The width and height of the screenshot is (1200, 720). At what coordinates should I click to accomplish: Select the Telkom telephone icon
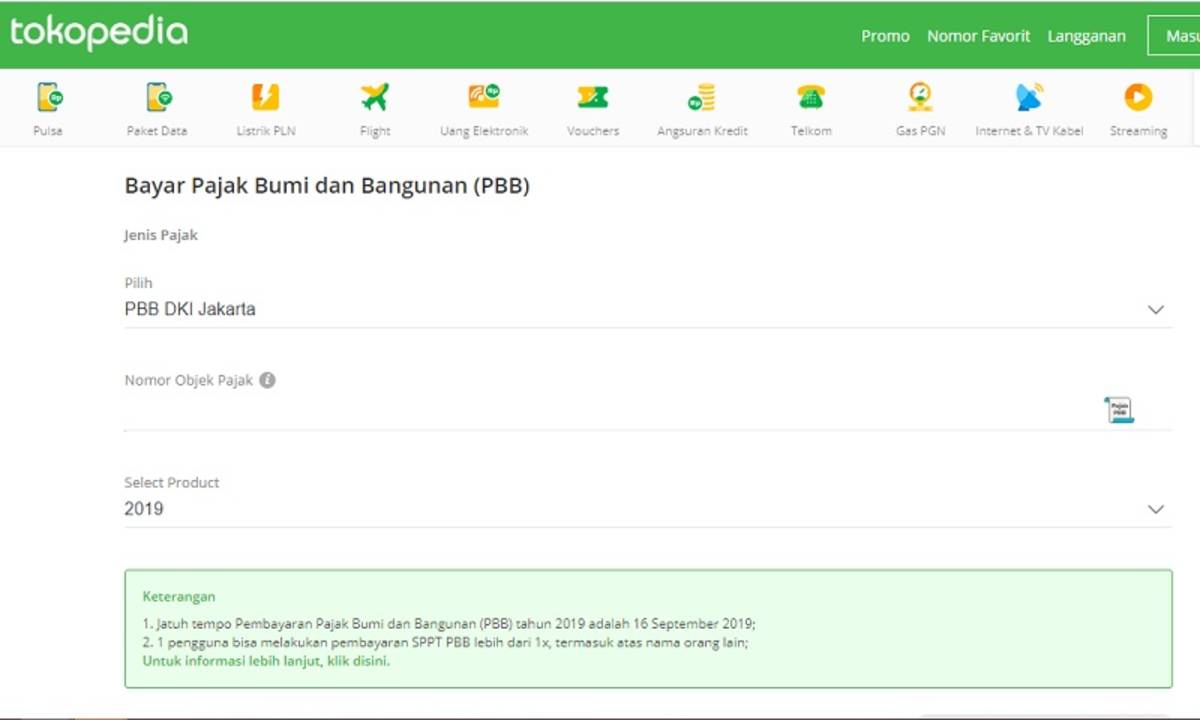pyautogui.click(x=811, y=98)
